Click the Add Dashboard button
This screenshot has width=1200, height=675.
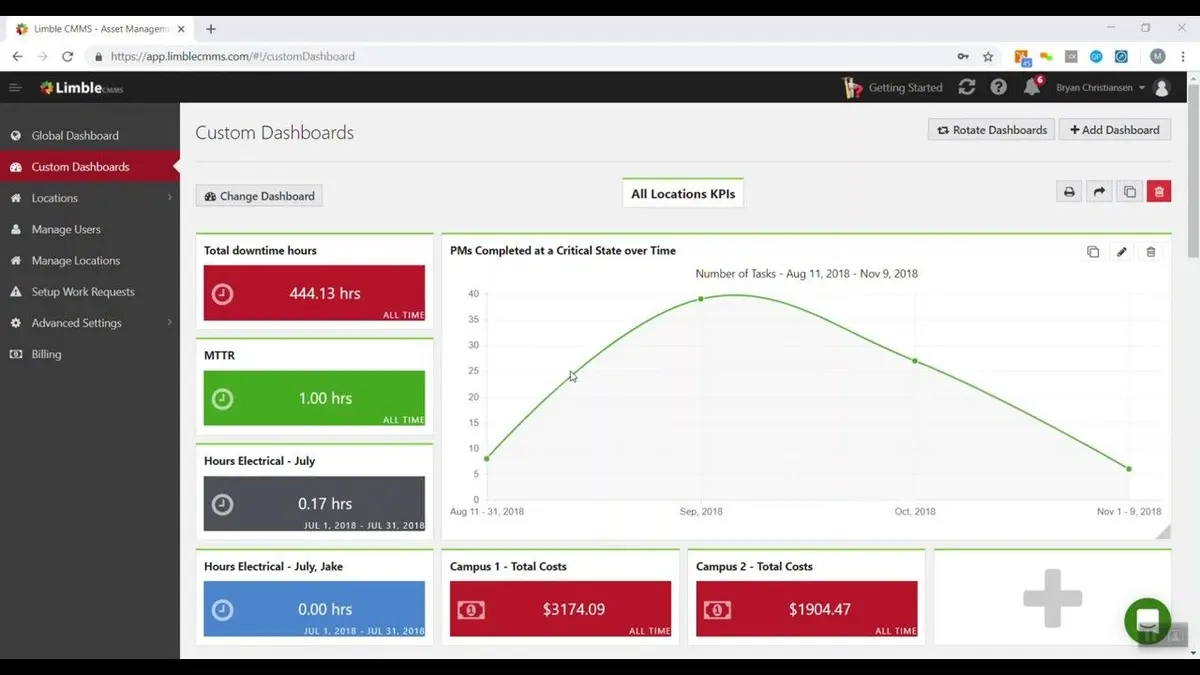[x=1114, y=130]
